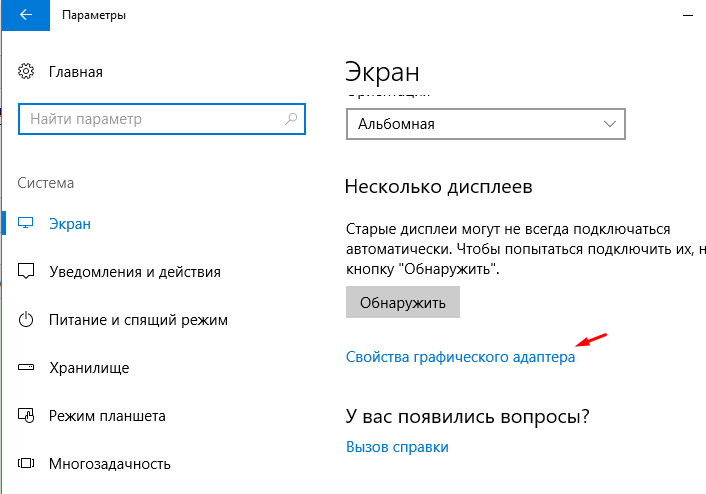The height and width of the screenshot is (494, 706).
Task: Focus the Найти параметр search field
Action: point(162,119)
